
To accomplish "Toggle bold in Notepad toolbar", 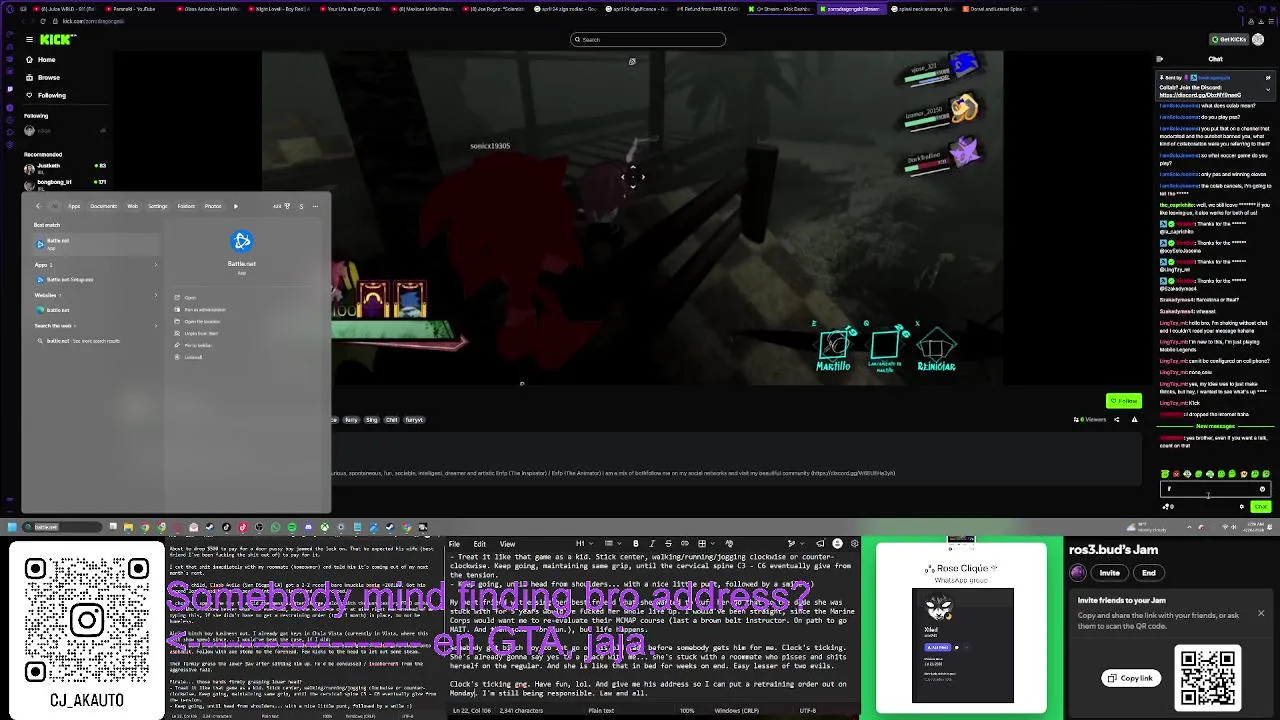I will [x=636, y=544].
